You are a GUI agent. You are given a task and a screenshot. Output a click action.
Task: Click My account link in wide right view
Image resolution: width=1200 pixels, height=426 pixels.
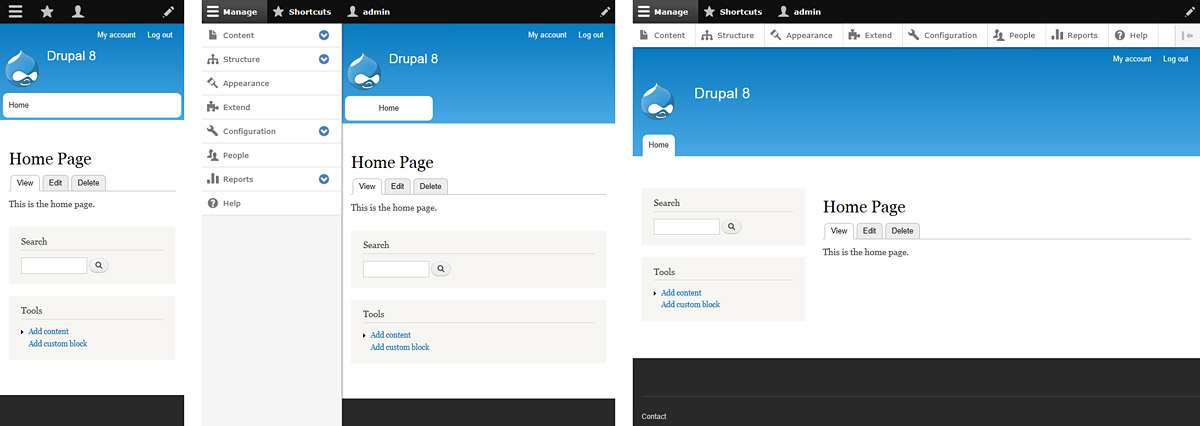[1132, 59]
